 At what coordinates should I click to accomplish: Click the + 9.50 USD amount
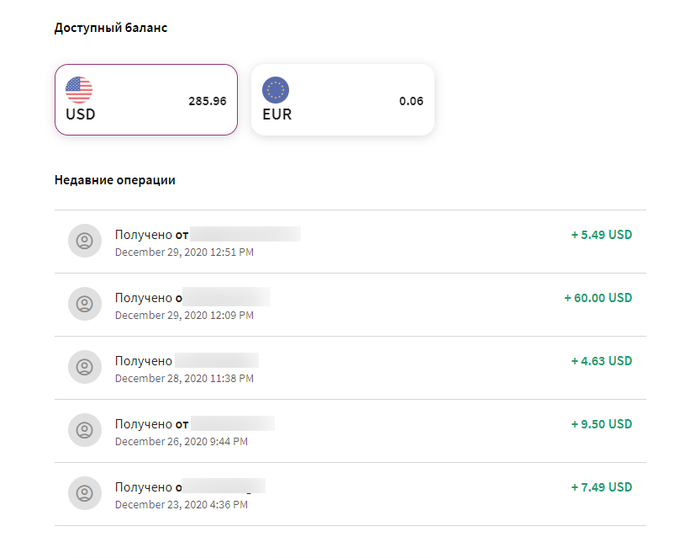(x=602, y=424)
